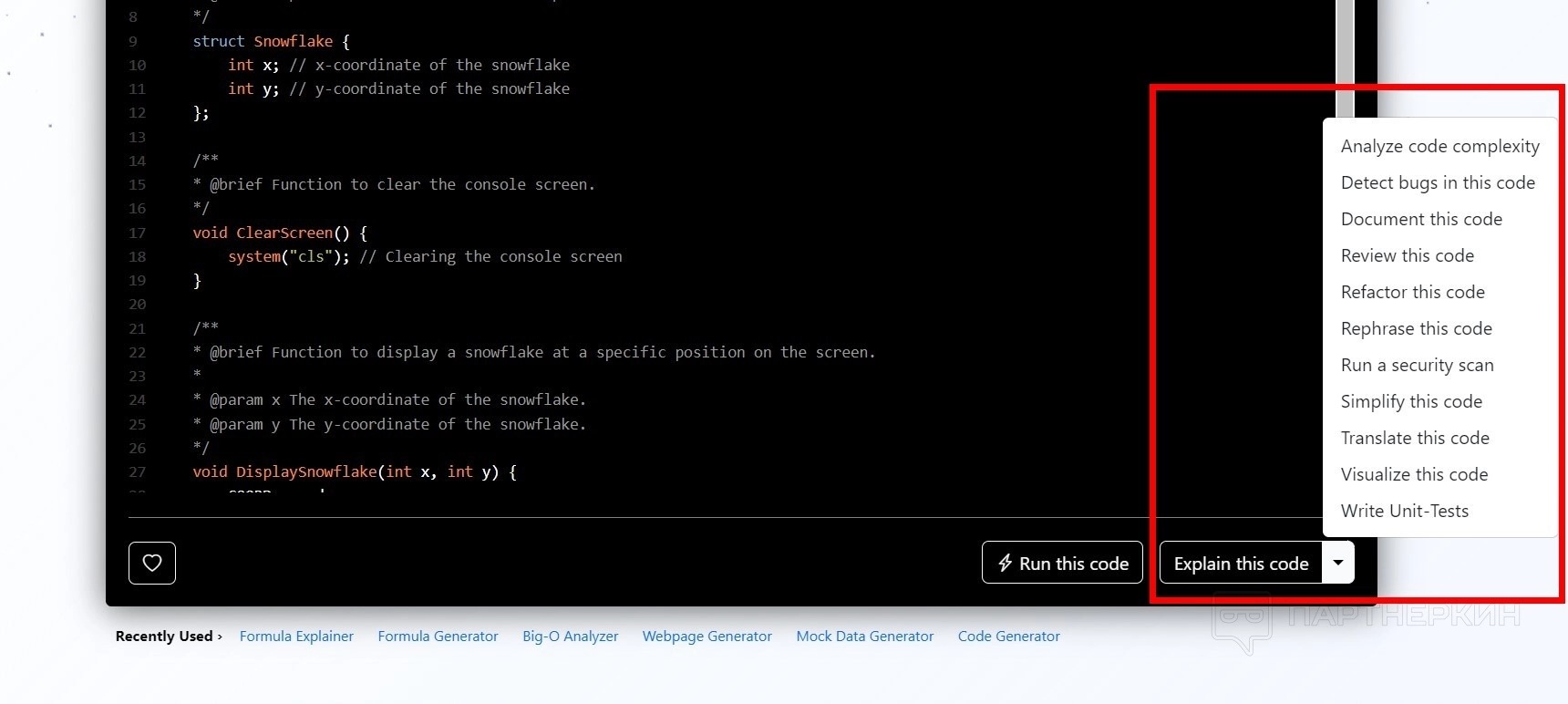This screenshot has height=704, width=1568.
Task: Click the Explain this code button
Action: 1241,563
